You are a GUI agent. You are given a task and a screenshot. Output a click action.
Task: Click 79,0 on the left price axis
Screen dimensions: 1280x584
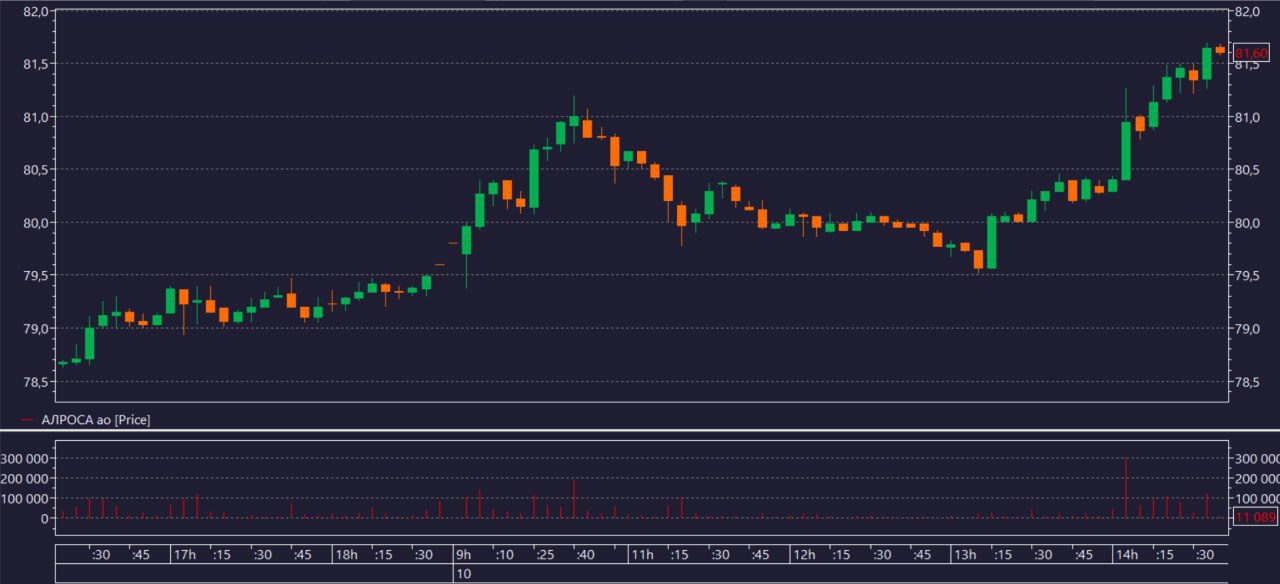34,329
